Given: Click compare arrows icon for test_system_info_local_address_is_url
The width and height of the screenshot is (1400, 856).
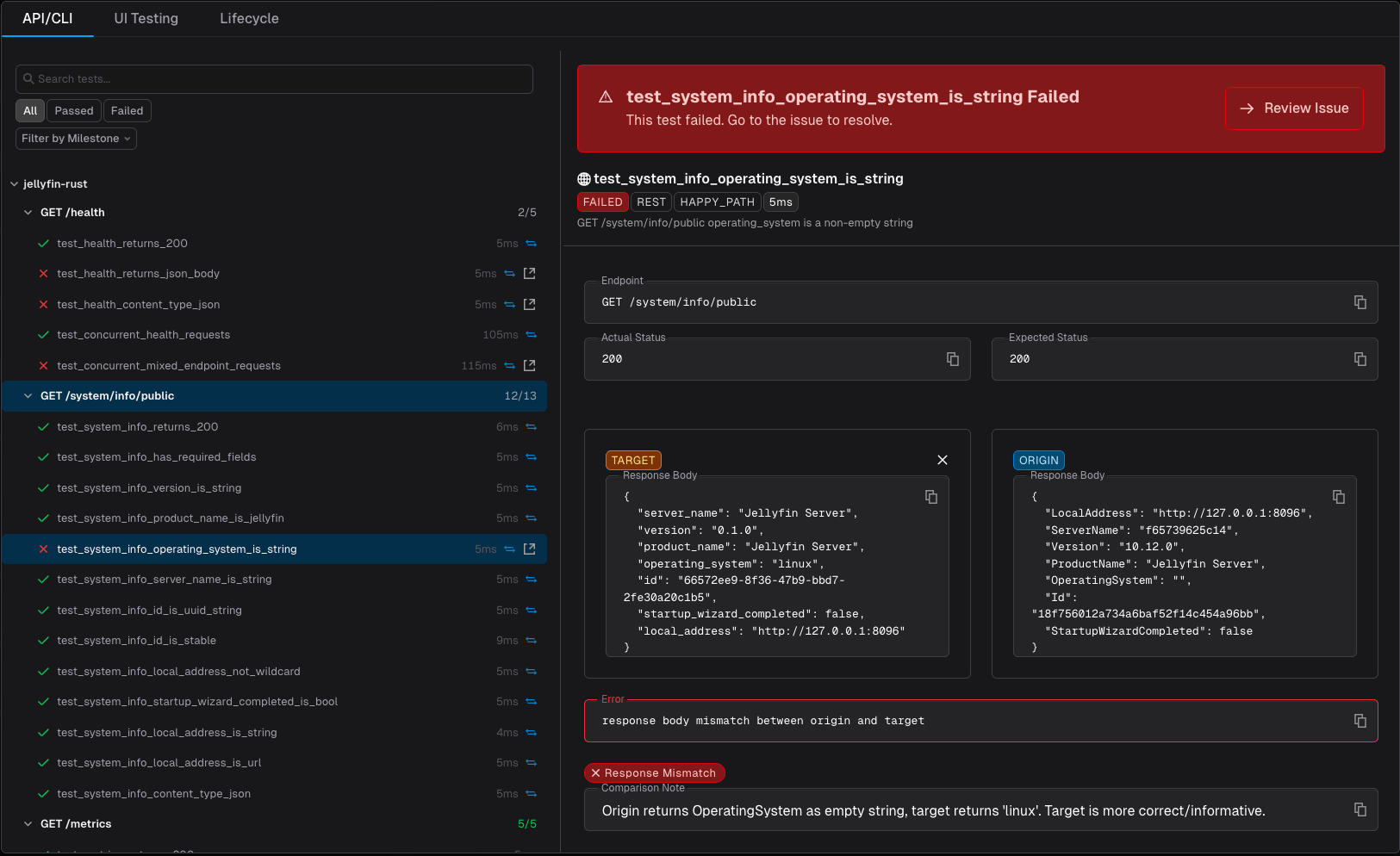Looking at the screenshot, I should tap(531, 763).
